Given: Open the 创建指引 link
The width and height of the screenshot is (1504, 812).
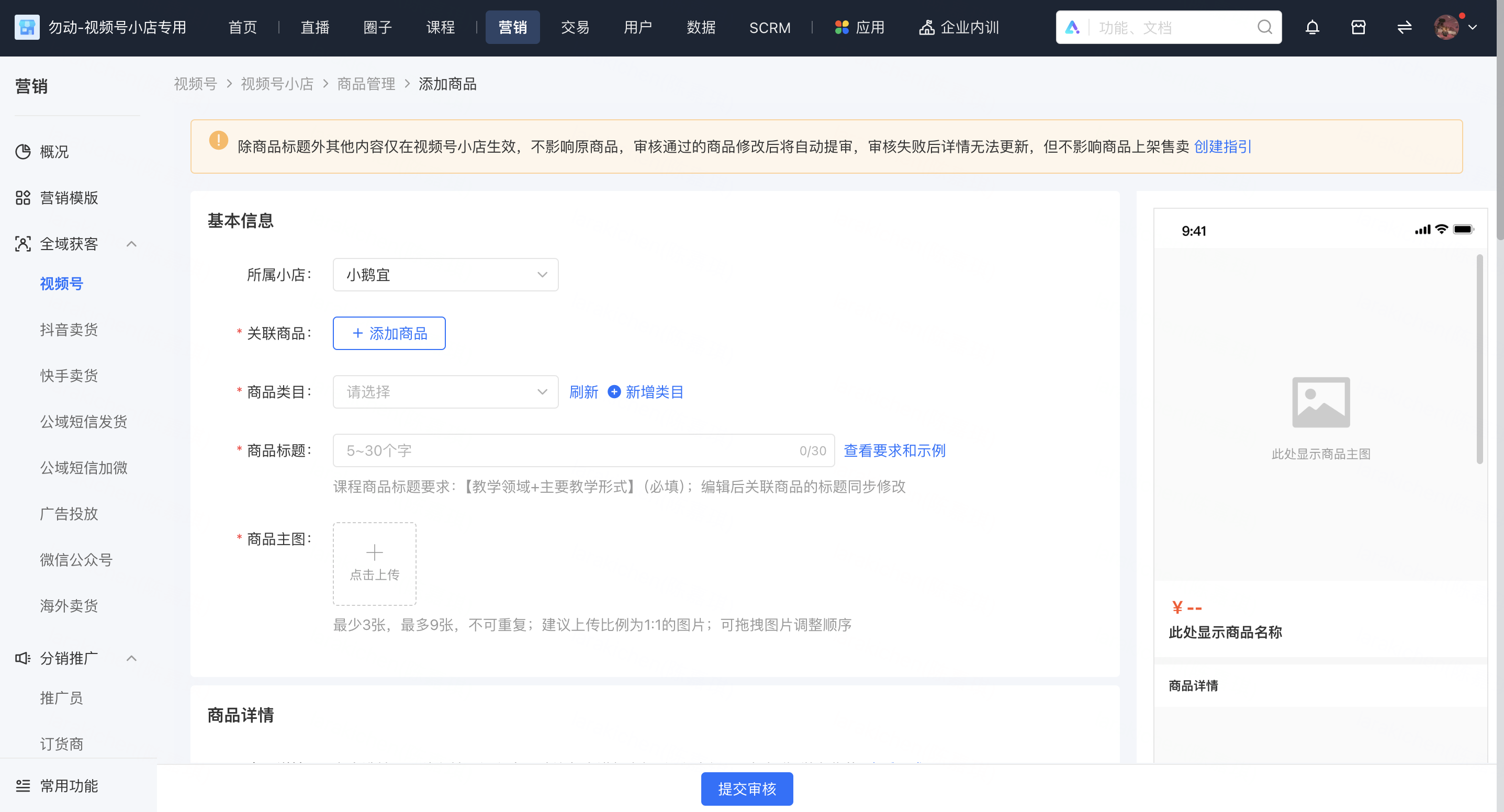Looking at the screenshot, I should 1222,146.
